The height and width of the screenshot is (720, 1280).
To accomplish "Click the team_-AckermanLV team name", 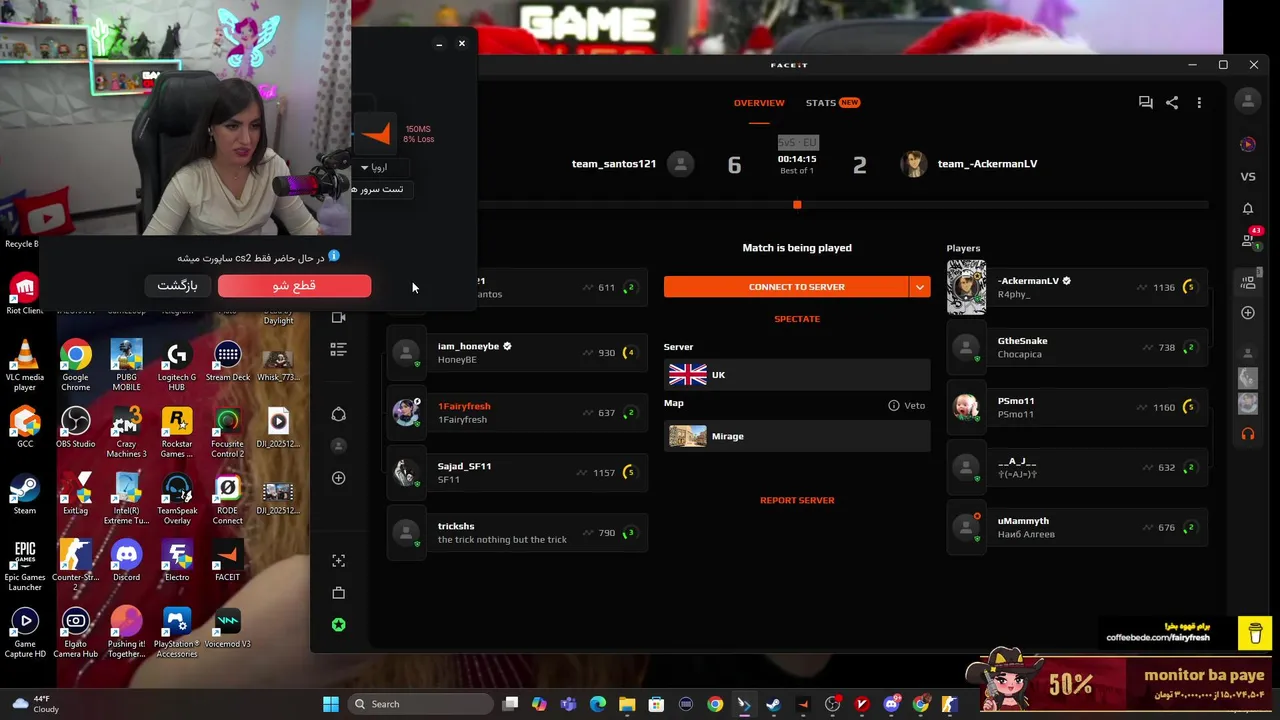I will pyautogui.click(x=987, y=164).
